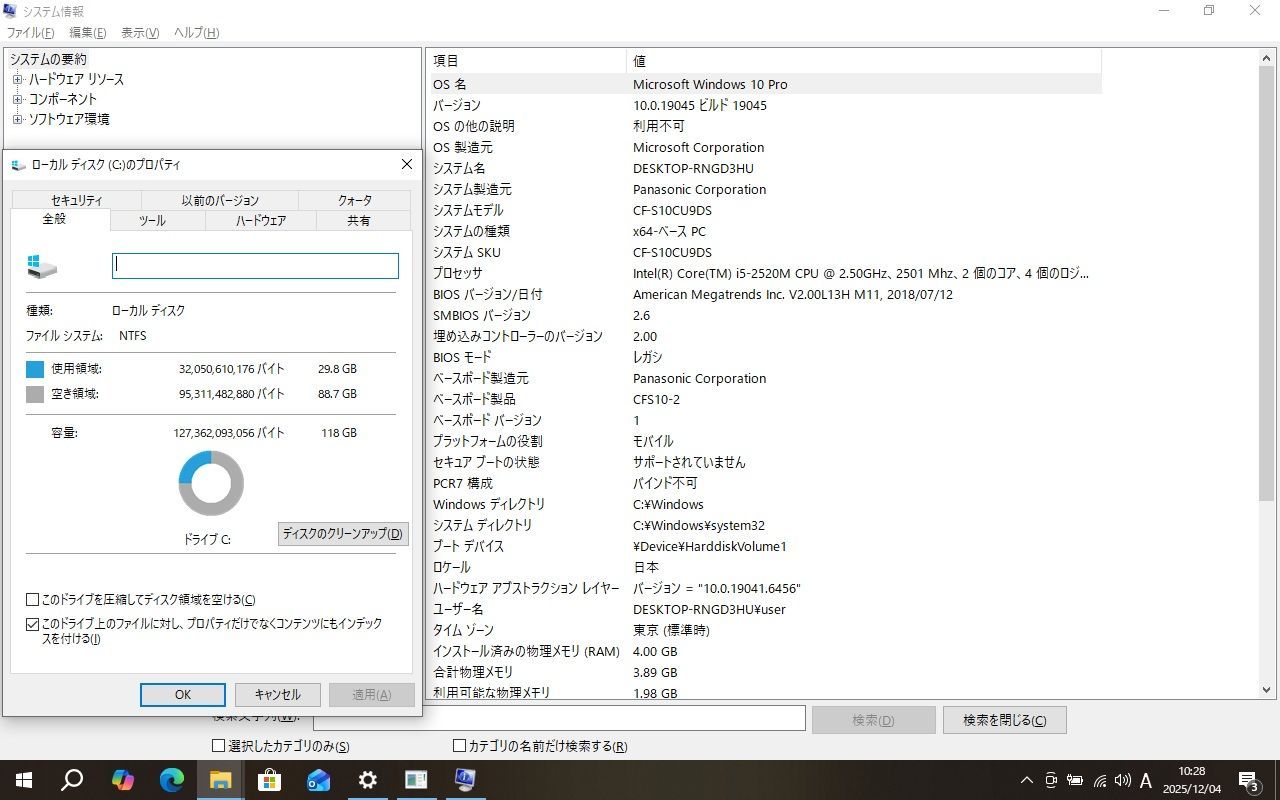Open Windows Settings from the taskbar
1280x800 pixels.
pyautogui.click(x=367, y=780)
